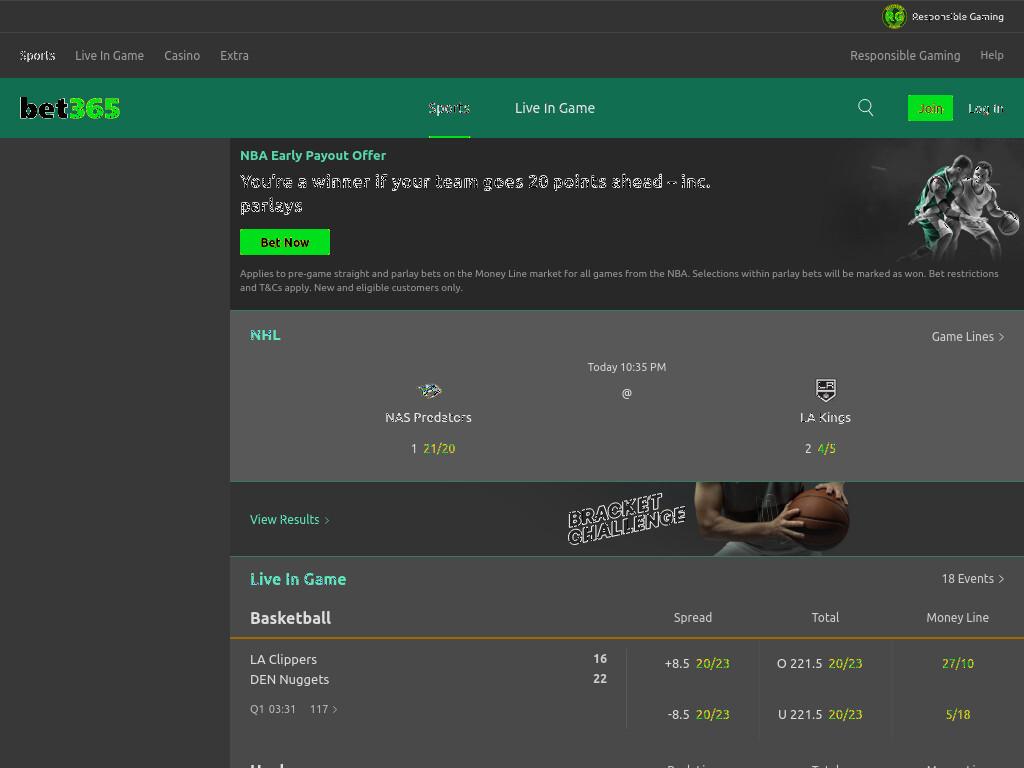Switch to the Live In Game header tab
This screenshot has height=768, width=1024.
pyautogui.click(x=554, y=108)
